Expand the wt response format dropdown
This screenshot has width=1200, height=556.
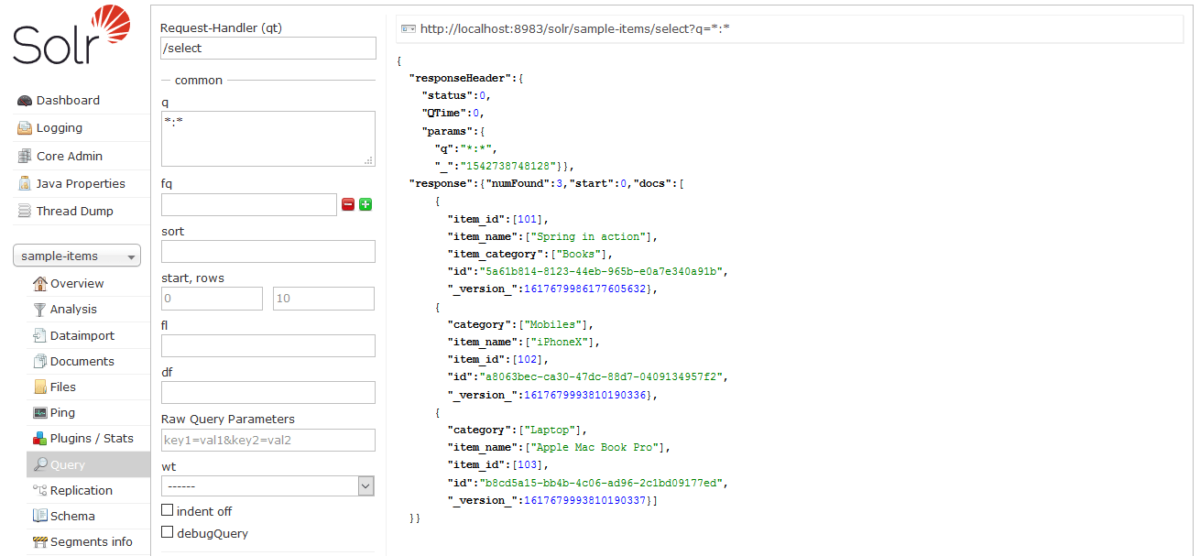coord(267,486)
